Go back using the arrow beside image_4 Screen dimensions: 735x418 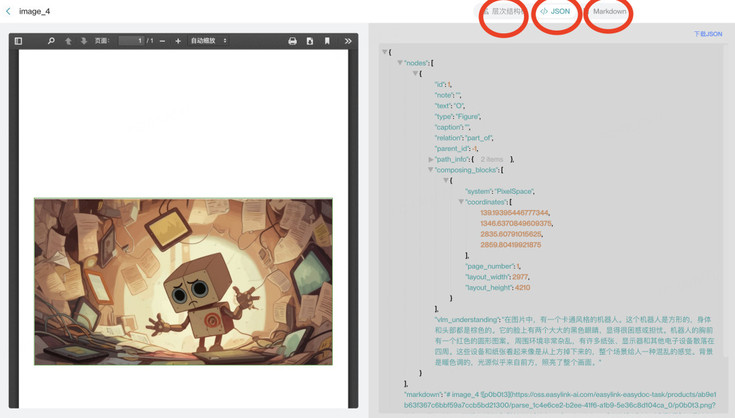(x=9, y=11)
